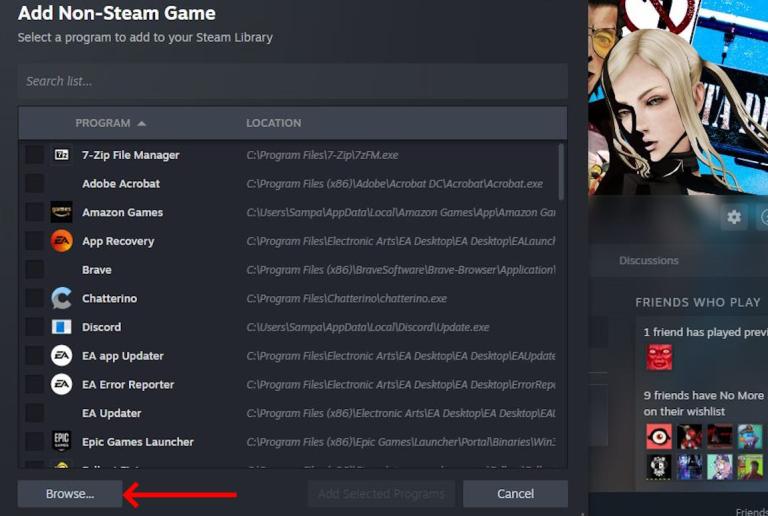Image resolution: width=768 pixels, height=516 pixels.
Task: Open game settings gear icon
Action: click(734, 217)
